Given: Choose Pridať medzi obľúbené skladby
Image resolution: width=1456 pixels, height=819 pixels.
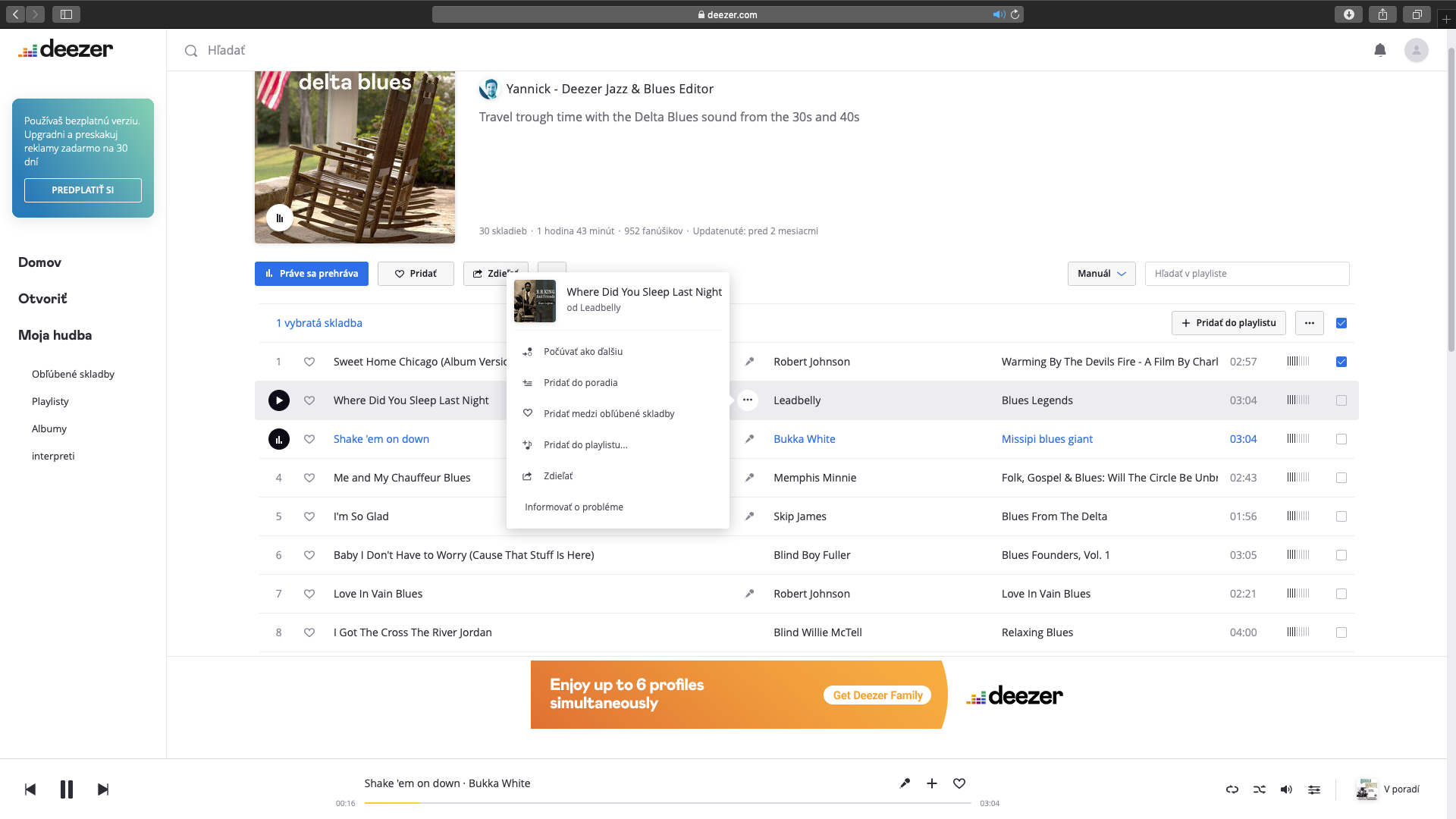Looking at the screenshot, I should click(x=617, y=414).
